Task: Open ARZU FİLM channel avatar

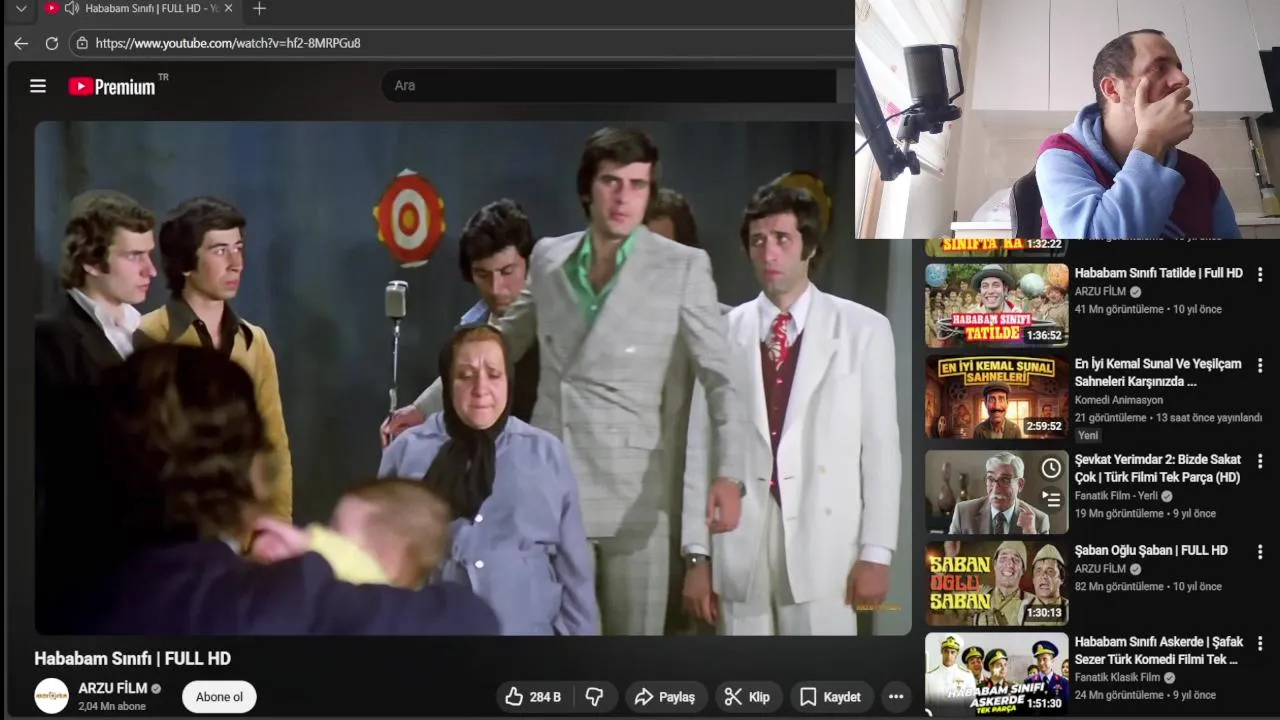Action: click(52, 696)
